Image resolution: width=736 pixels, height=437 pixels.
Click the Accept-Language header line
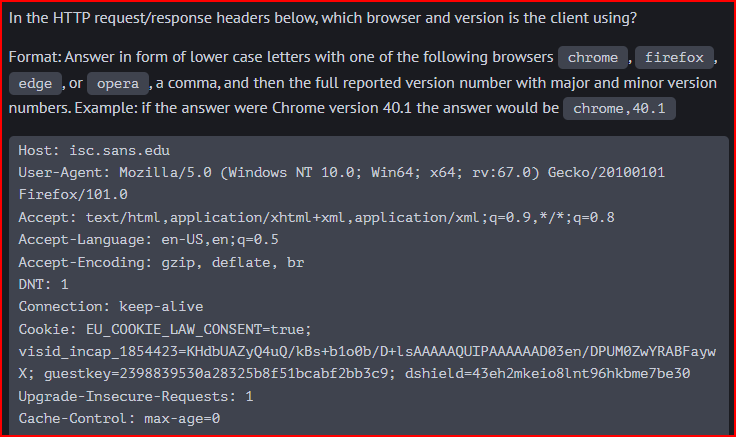click(148, 239)
